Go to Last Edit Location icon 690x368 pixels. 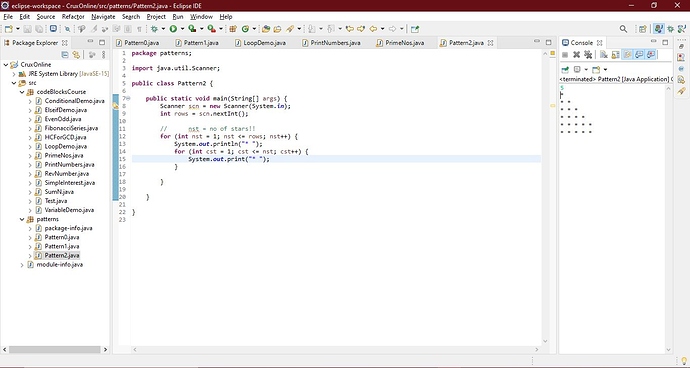point(350,29)
